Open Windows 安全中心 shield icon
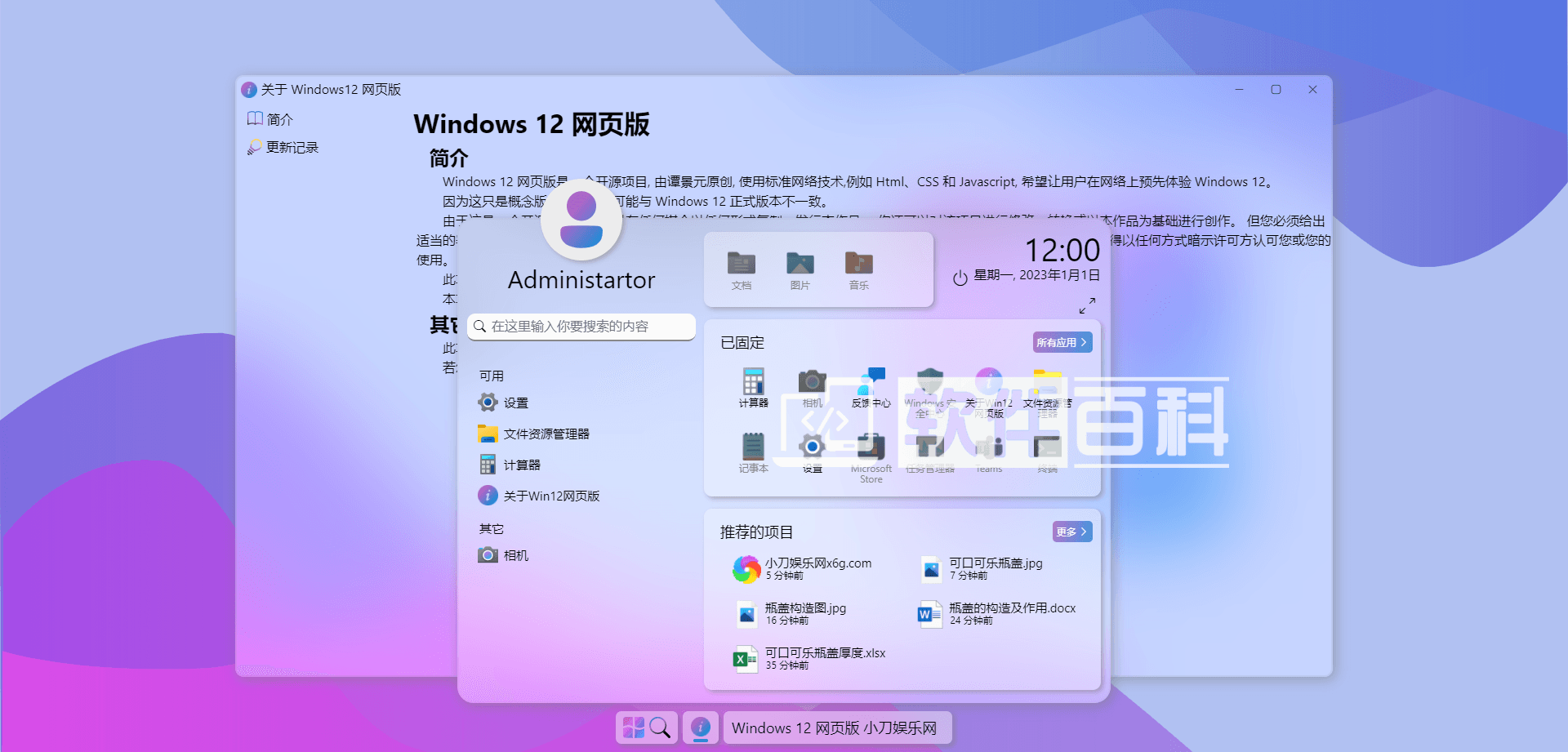The image size is (1568, 752). click(929, 392)
